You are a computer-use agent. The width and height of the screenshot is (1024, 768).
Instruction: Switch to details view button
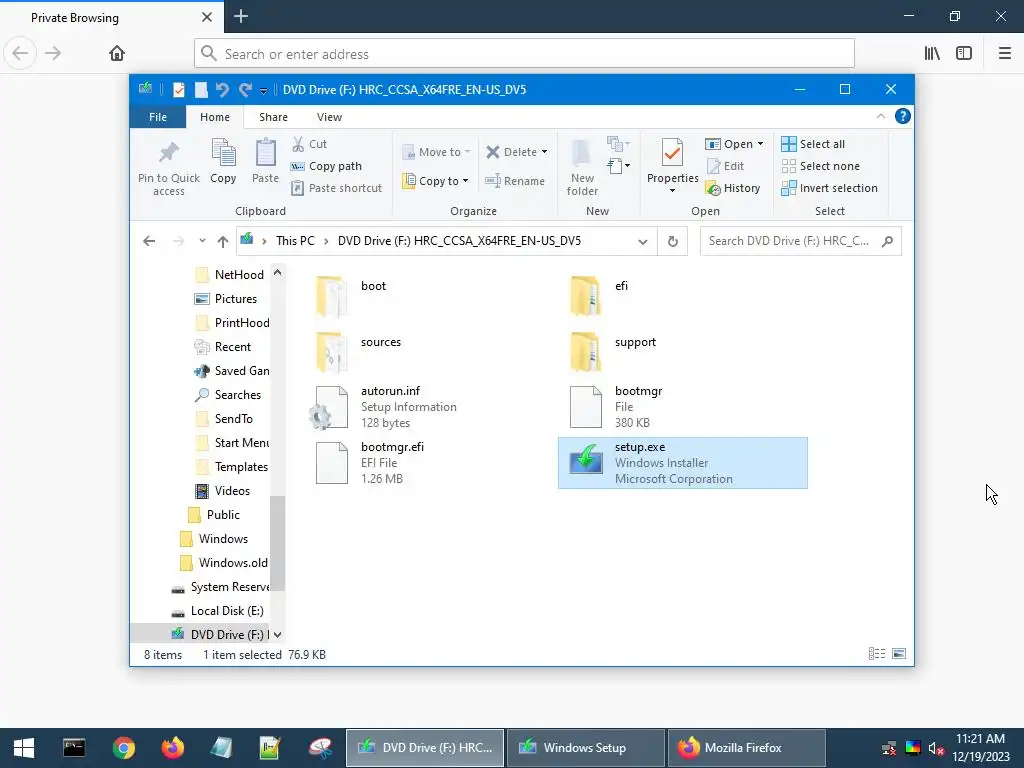pyautogui.click(x=876, y=653)
